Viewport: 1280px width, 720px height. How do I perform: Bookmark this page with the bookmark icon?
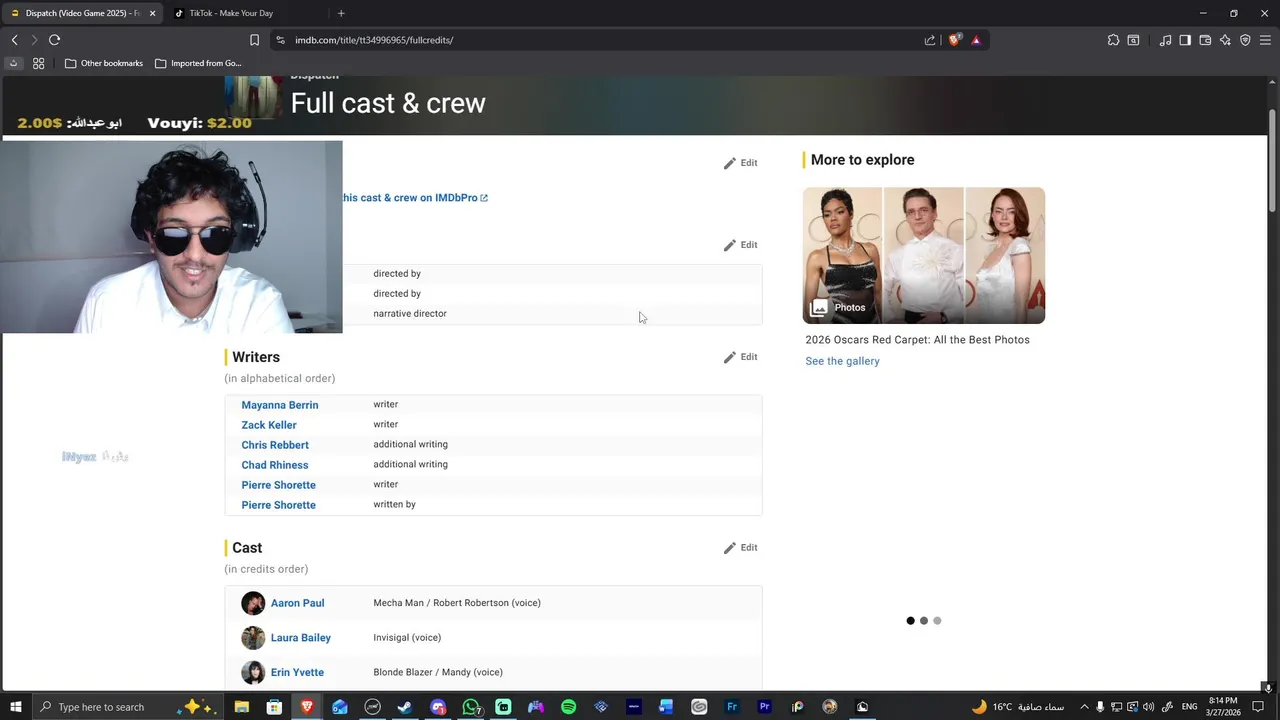point(254,40)
